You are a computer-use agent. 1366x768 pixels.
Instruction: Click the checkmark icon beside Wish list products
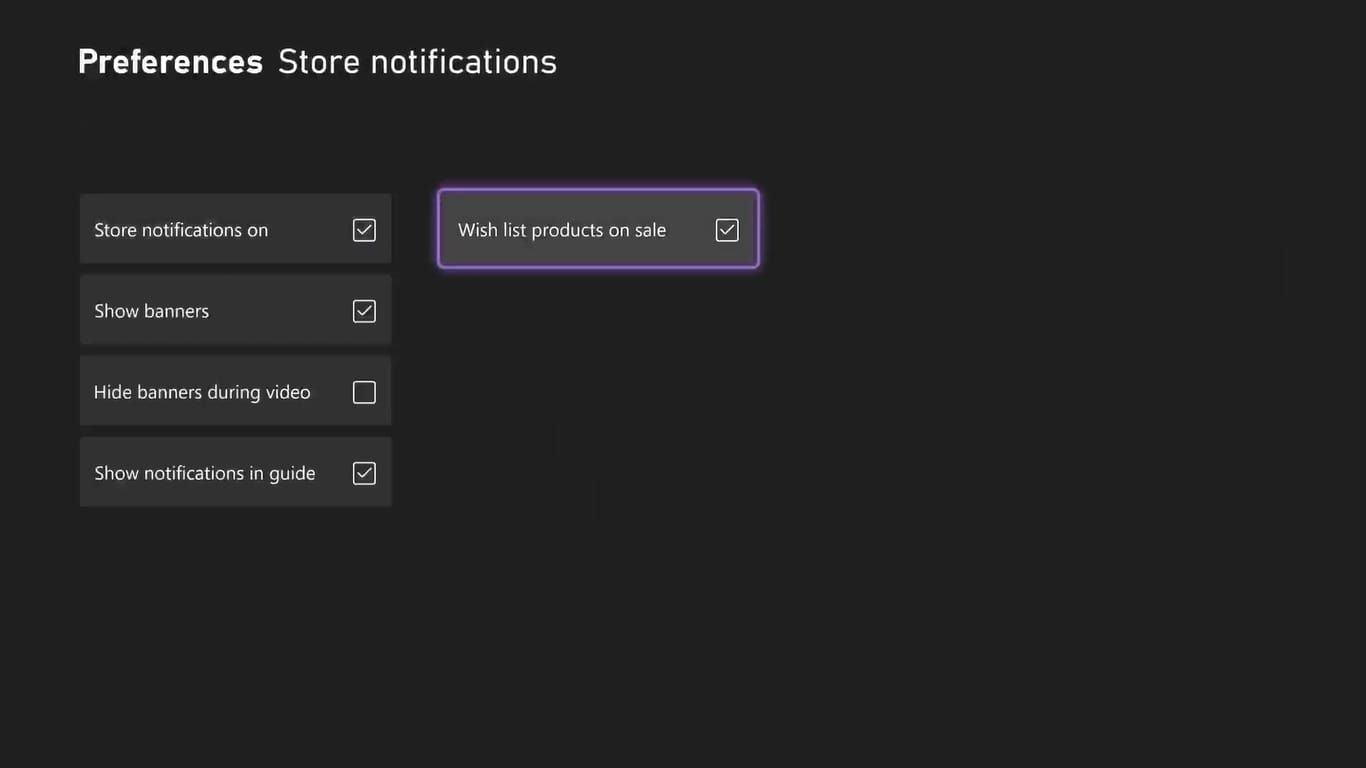click(x=727, y=230)
